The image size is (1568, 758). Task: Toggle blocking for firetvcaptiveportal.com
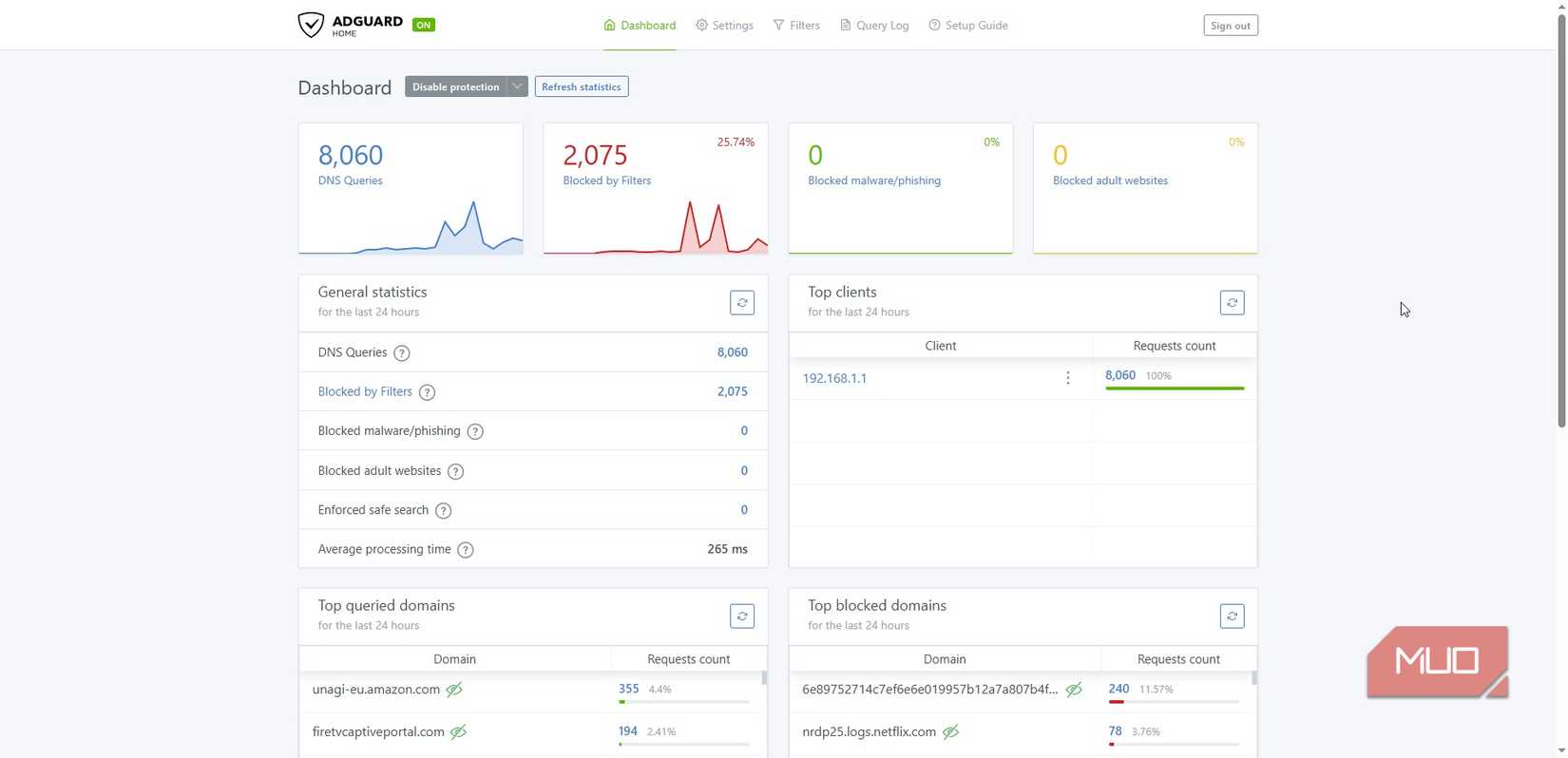pyautogui.click(x=458, y=732)
